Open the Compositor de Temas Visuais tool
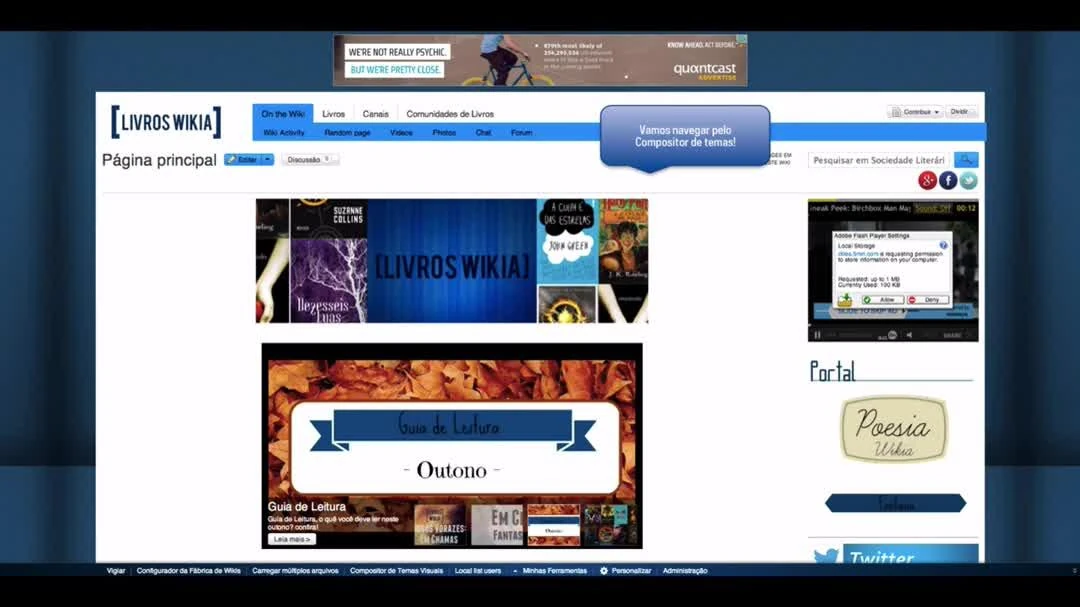 397,570
